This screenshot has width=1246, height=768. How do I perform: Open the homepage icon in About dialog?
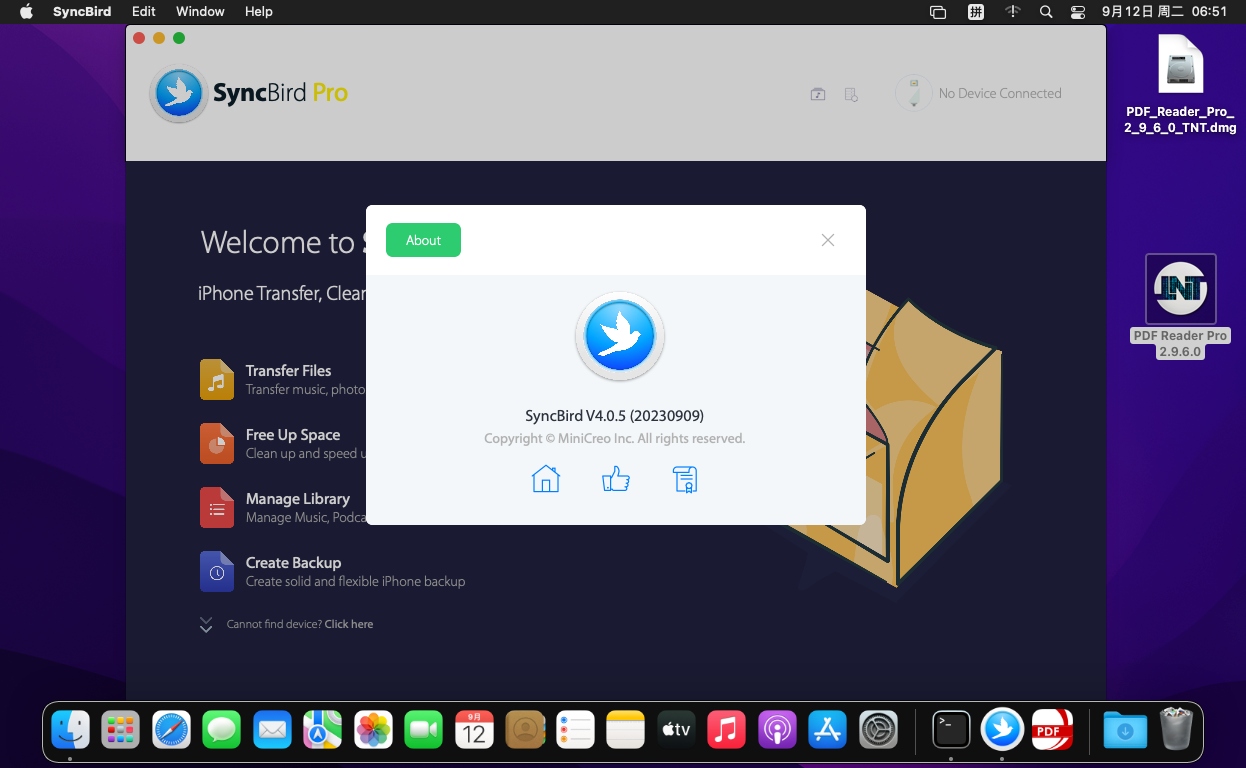coord(545,479)
